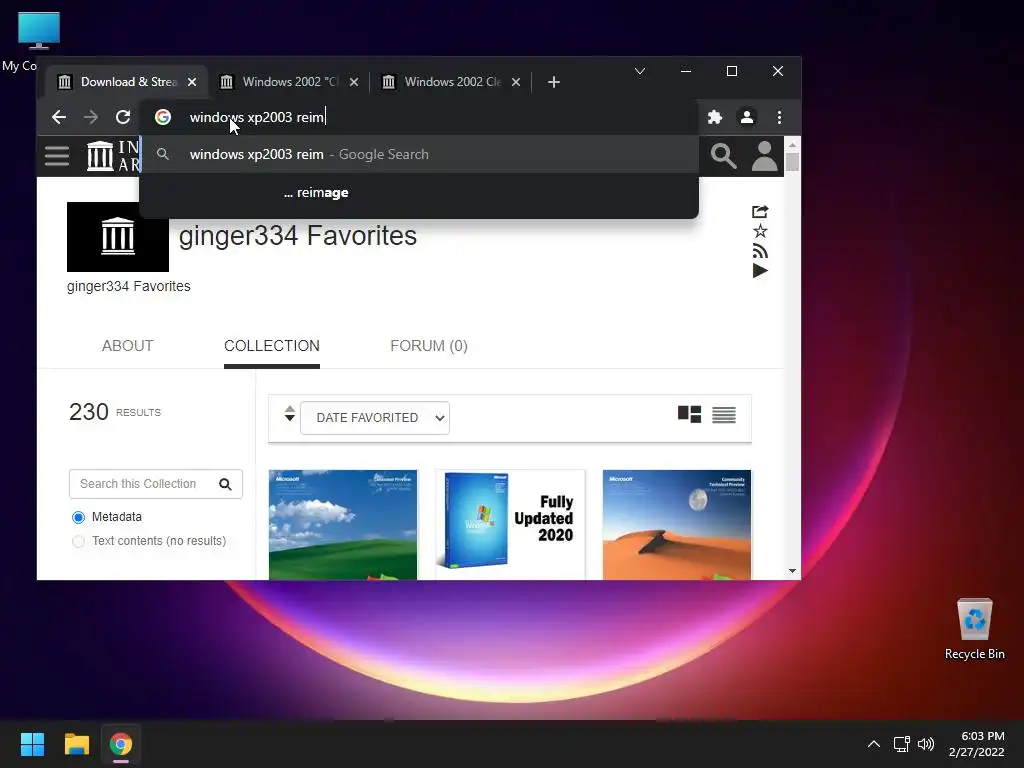Open the Internet Archive hamburger menu

pos(57,155)
